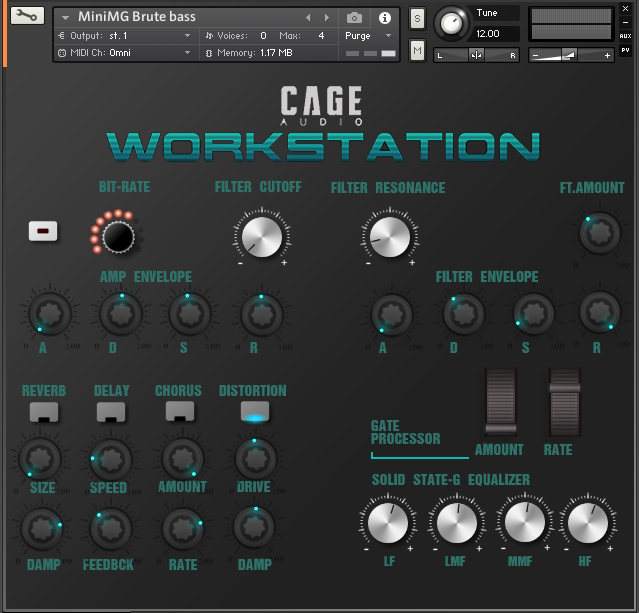Take a snapshot with the camera icon

pyautogui.click(x=354, y=18)
